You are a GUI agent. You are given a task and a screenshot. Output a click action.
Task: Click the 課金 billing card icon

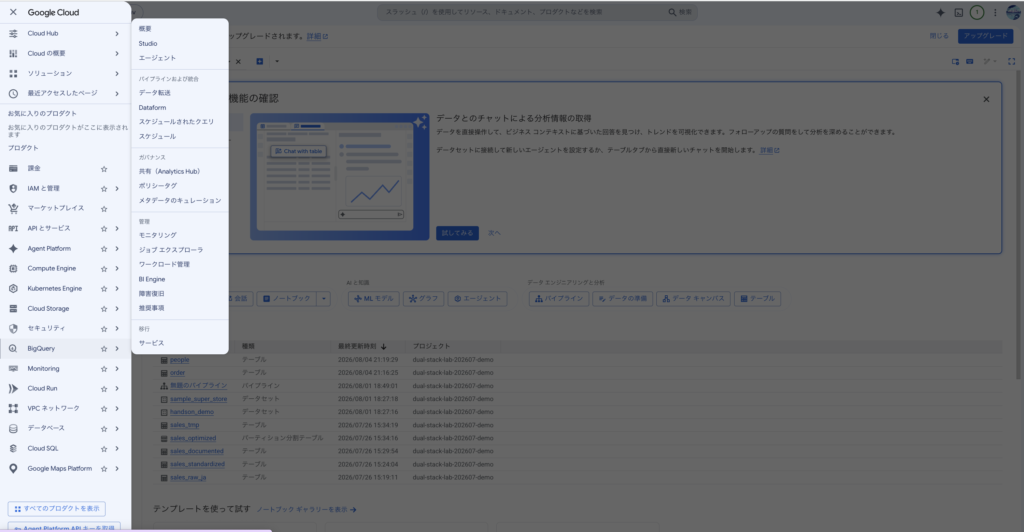pyautogui.click(x=13, y=168)
